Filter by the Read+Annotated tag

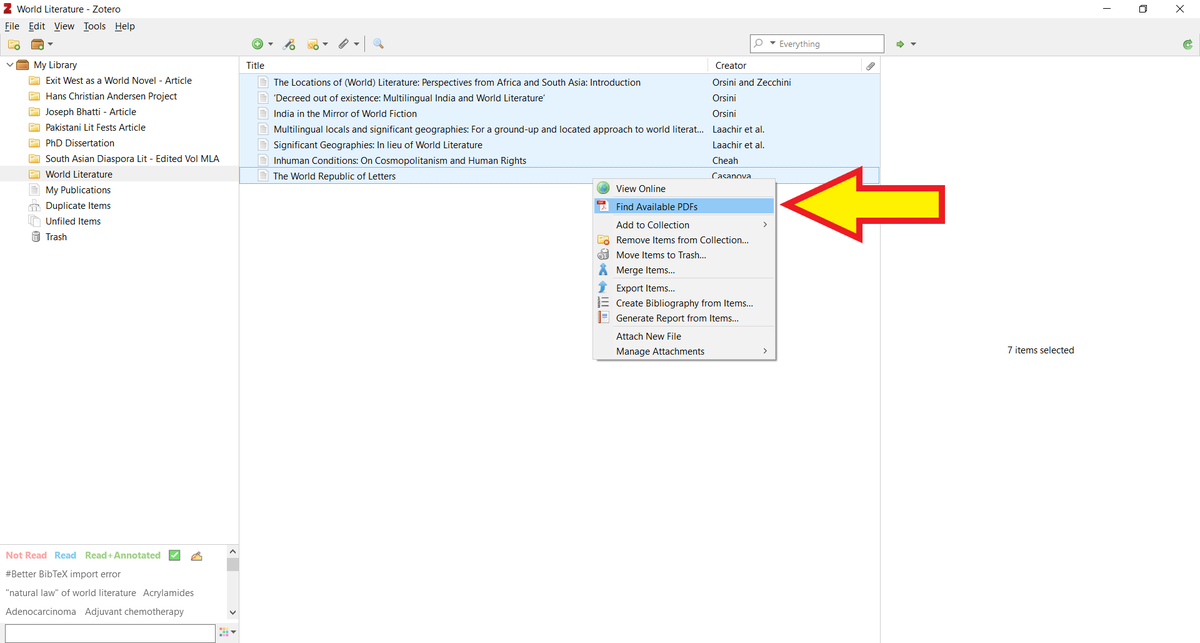point(123,555)
